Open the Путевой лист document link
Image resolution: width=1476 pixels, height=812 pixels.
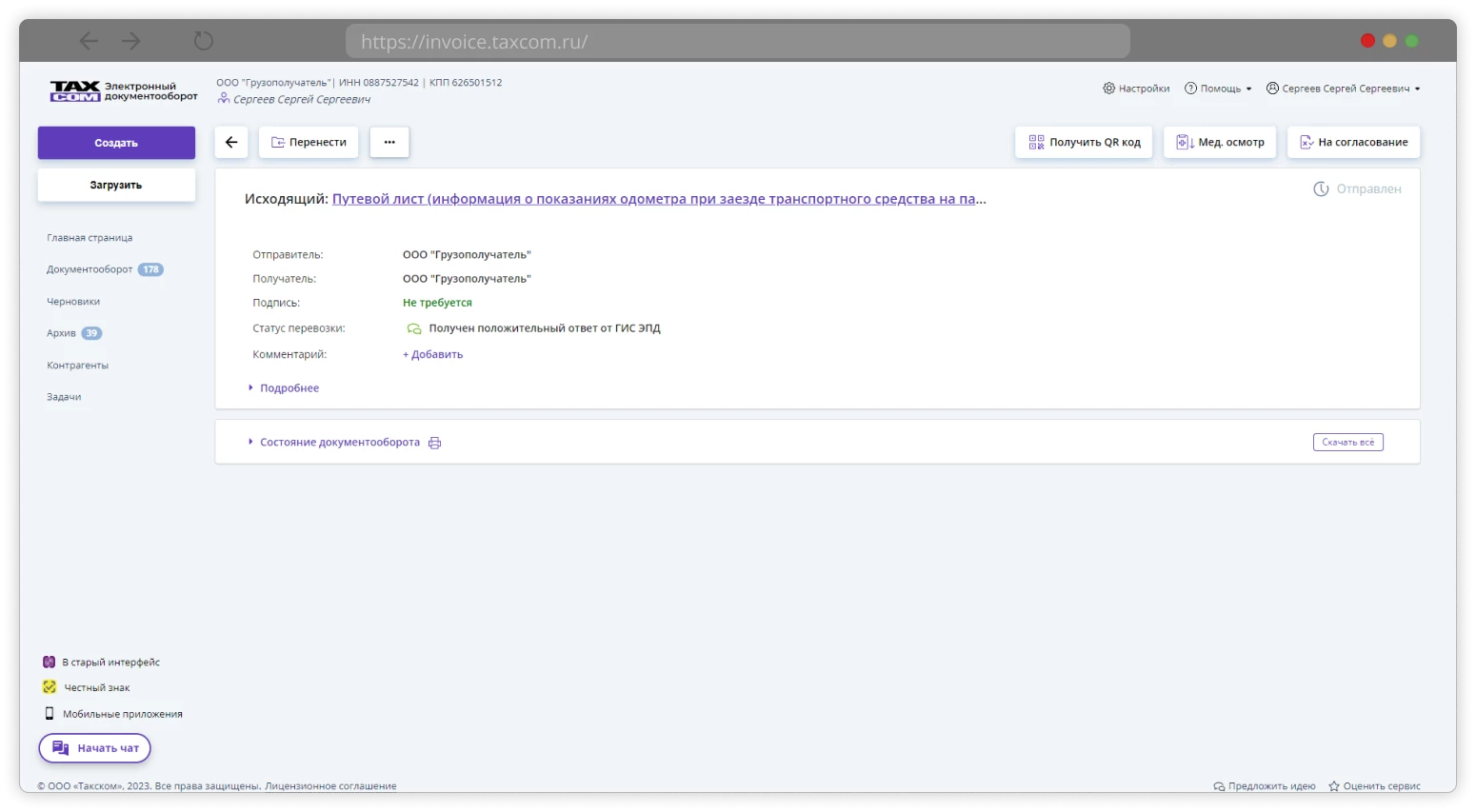(x=658, y=199)
